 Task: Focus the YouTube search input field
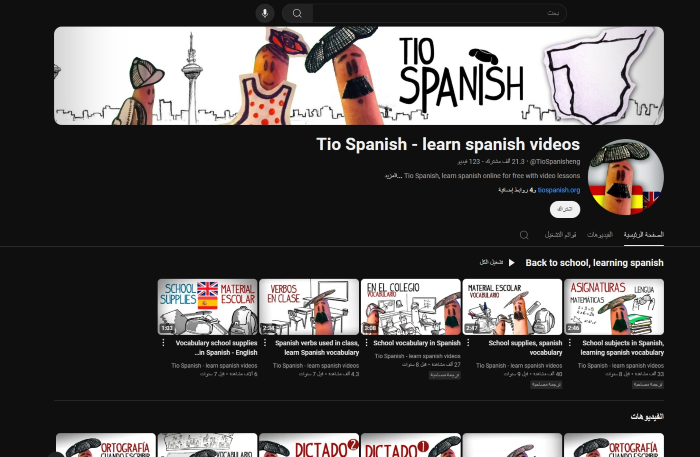point(439,13)
